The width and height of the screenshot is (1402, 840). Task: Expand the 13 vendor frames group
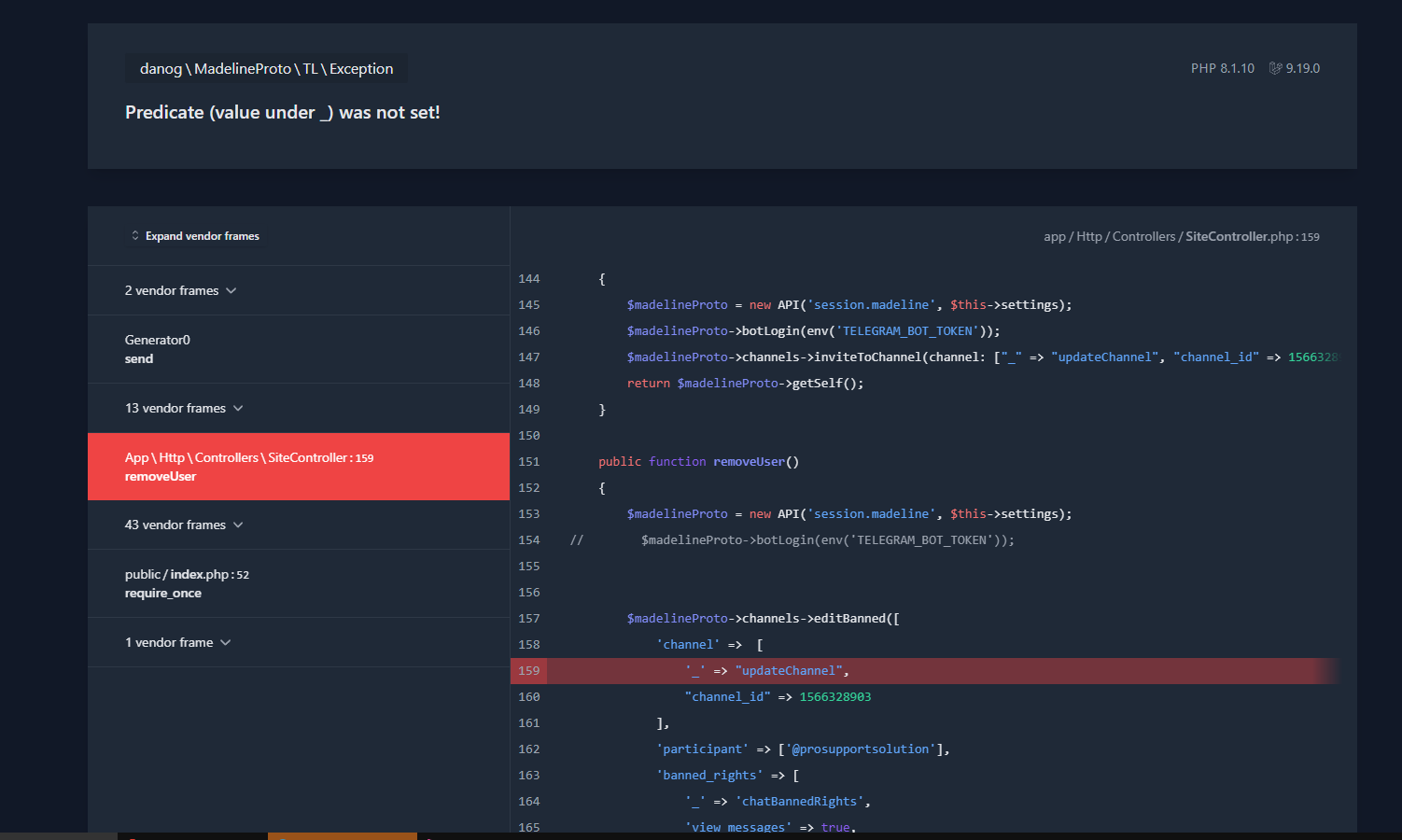pos(183,408)
